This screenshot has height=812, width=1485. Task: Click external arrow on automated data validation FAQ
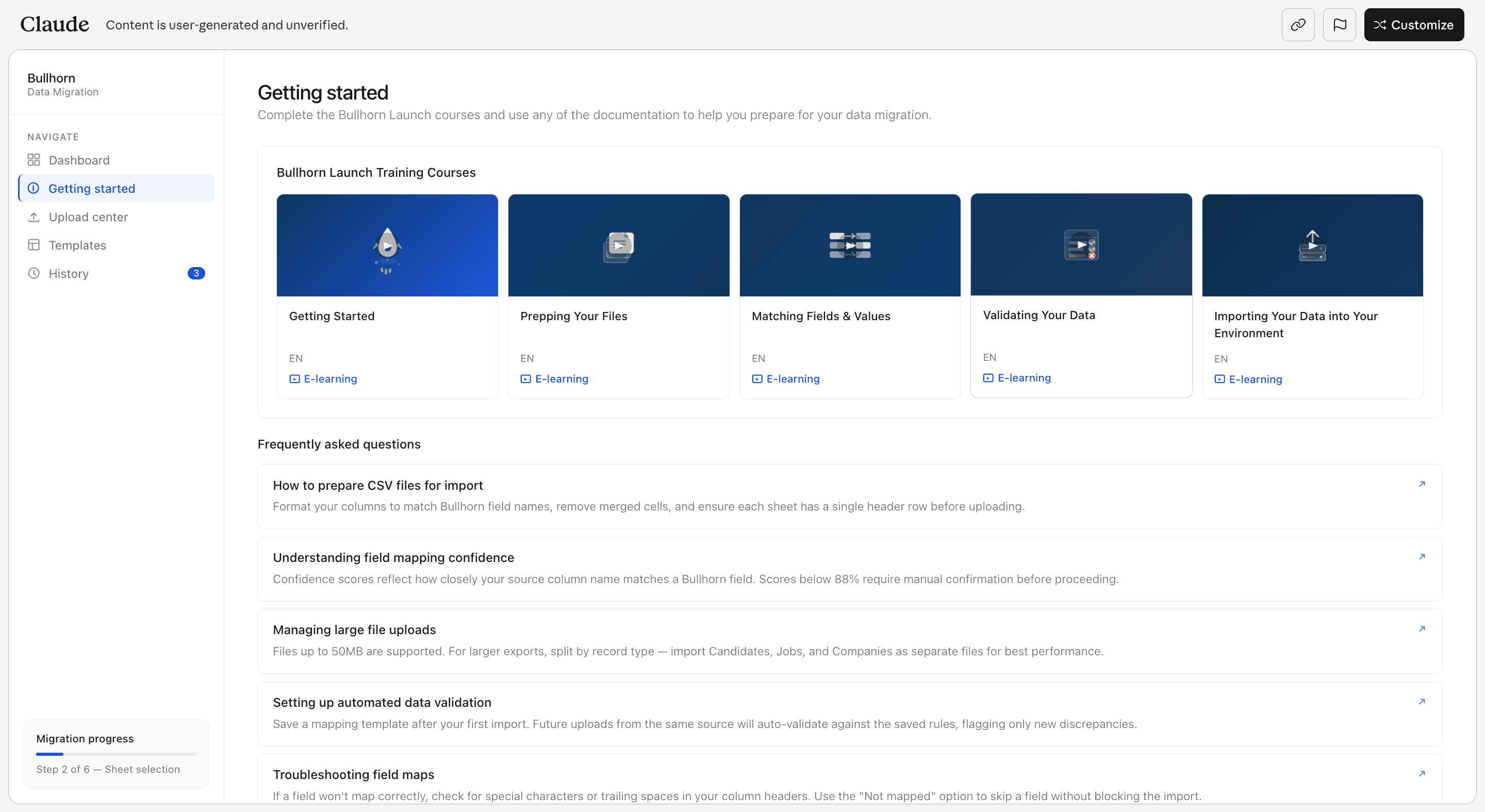pos(1422,701)
